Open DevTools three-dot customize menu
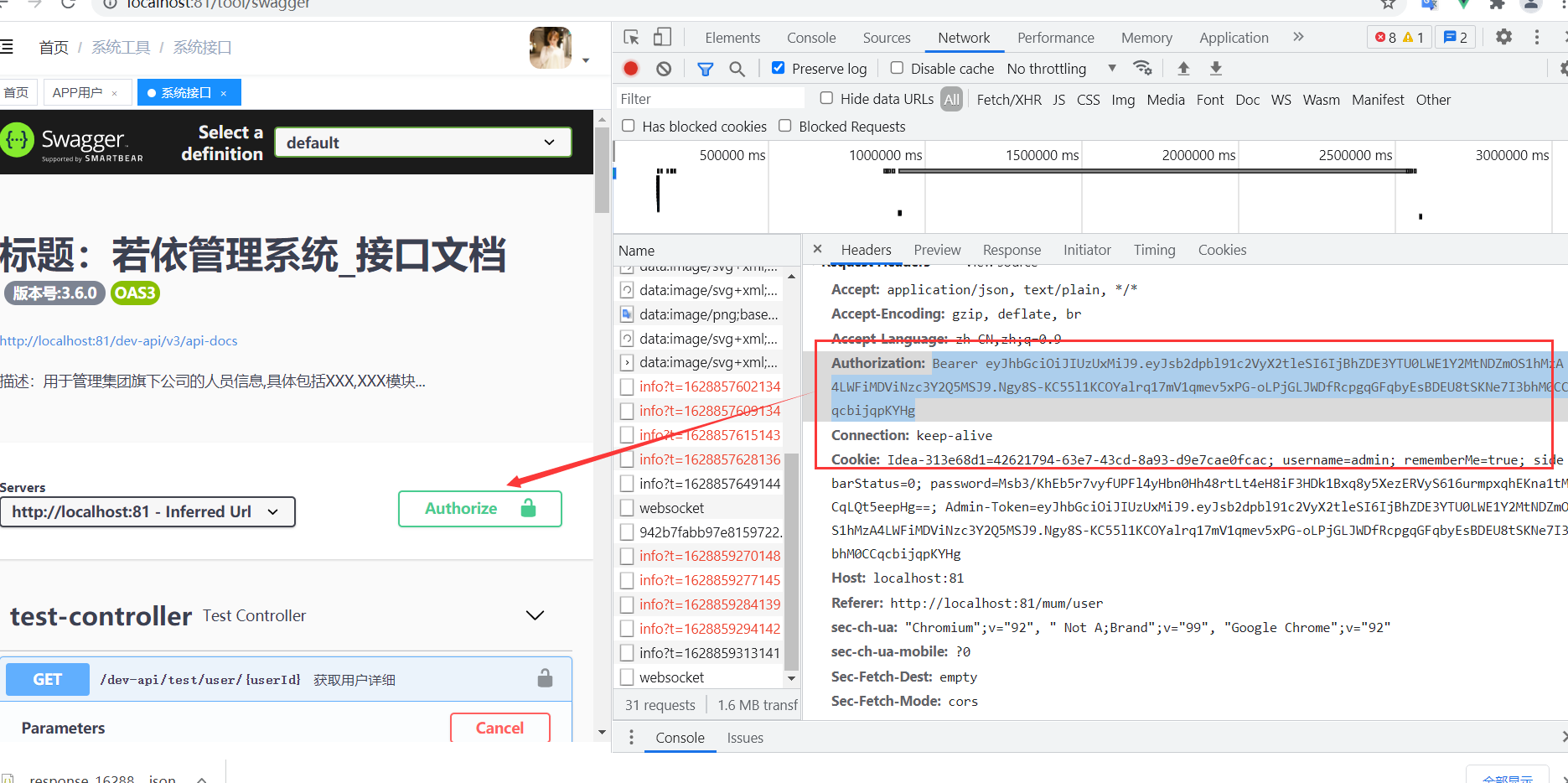The image size is (1568, 783). click(x=1536, y=37)
